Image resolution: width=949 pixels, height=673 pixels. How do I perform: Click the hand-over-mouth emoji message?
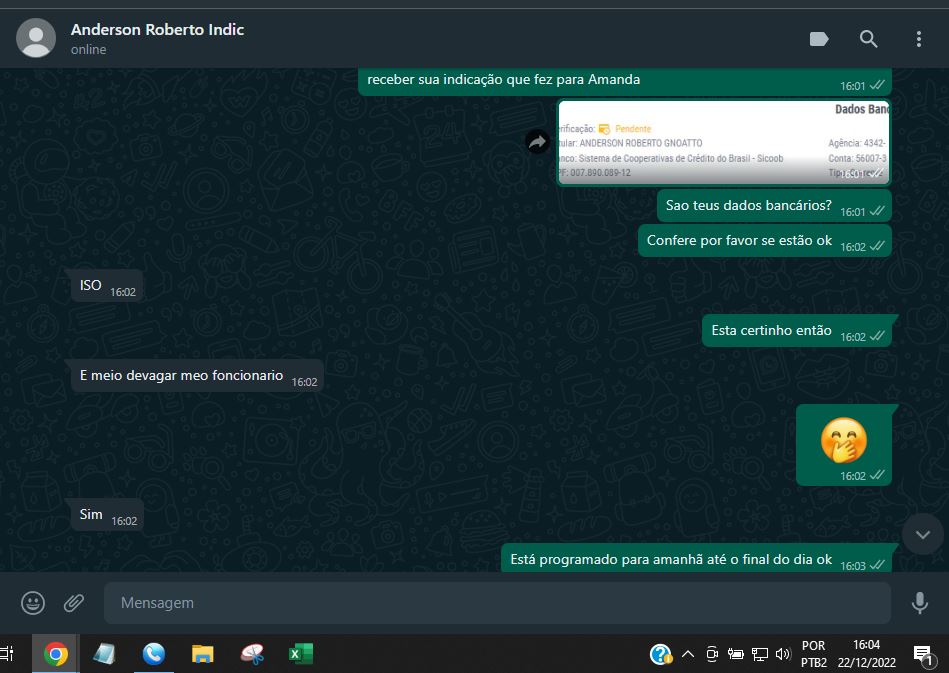tap(843, 441)
